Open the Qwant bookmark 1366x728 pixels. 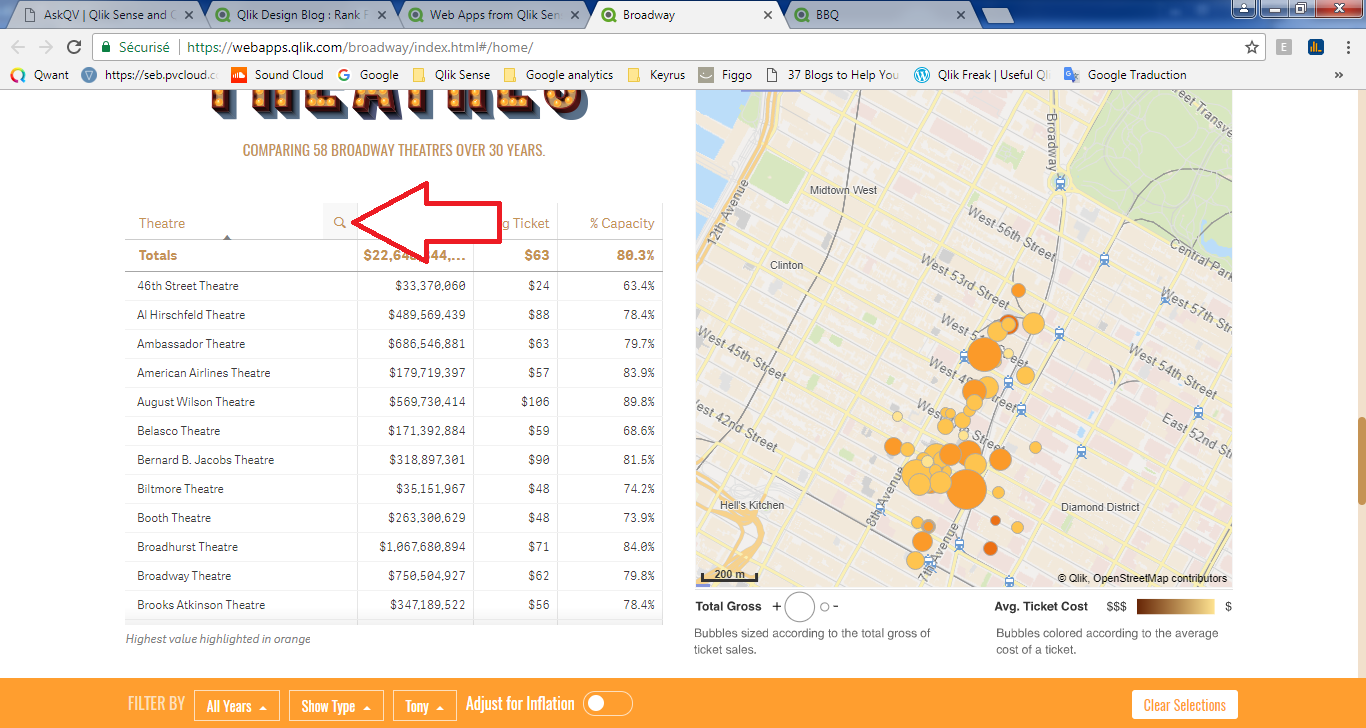point(40,75)
